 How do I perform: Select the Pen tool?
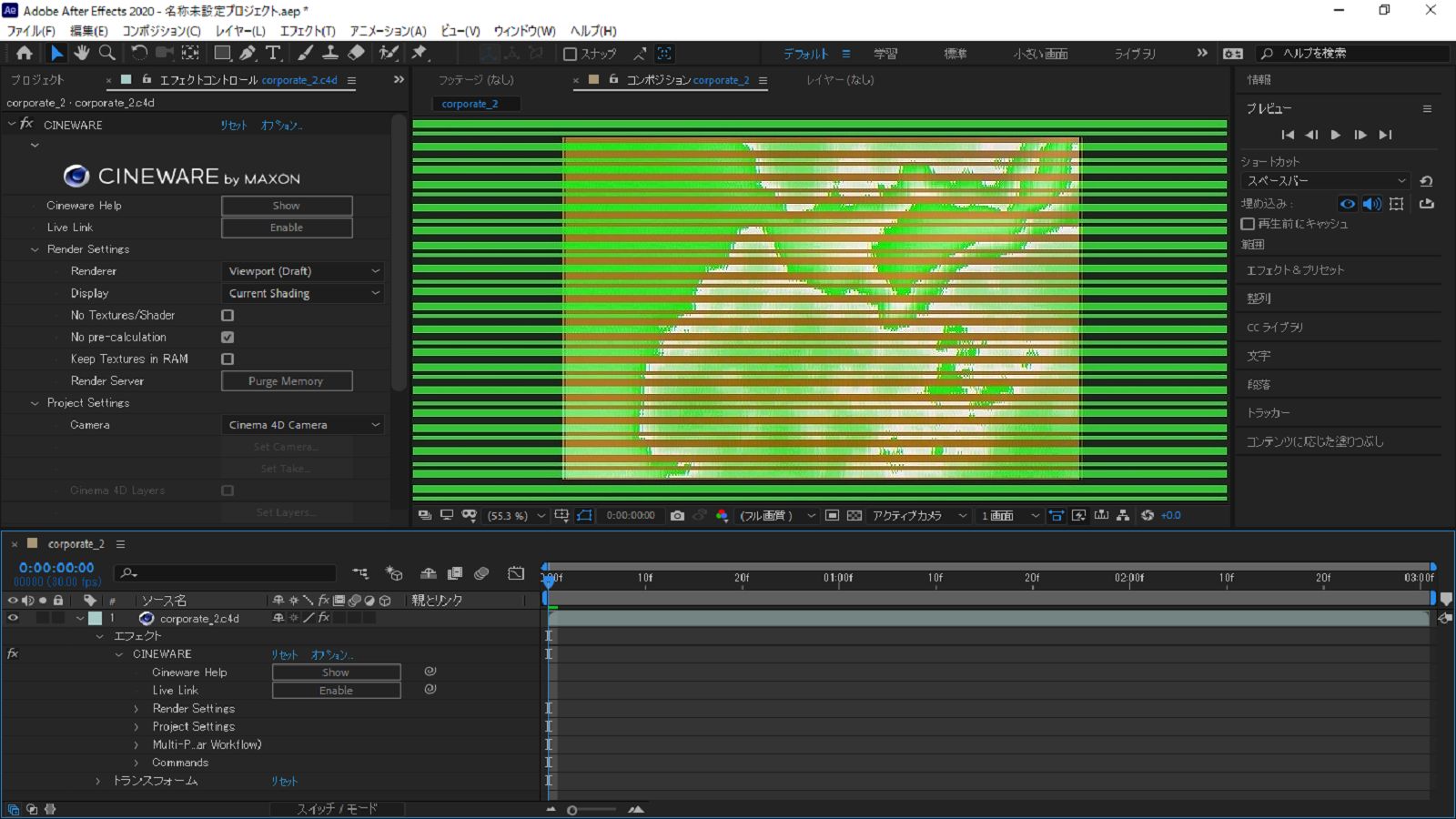click(x=248, y=53)
